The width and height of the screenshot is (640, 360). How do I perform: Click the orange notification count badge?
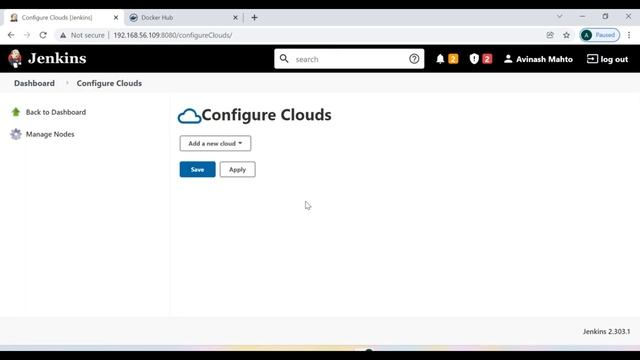tap(453, 59)
